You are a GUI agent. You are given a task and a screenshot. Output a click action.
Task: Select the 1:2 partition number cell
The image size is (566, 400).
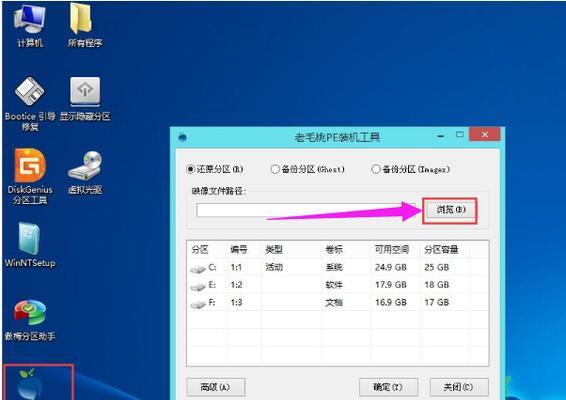point(236,285)
